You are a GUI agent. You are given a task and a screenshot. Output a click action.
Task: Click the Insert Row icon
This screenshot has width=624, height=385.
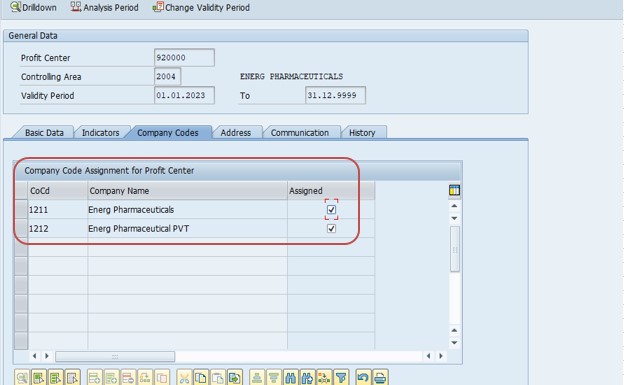111,377
